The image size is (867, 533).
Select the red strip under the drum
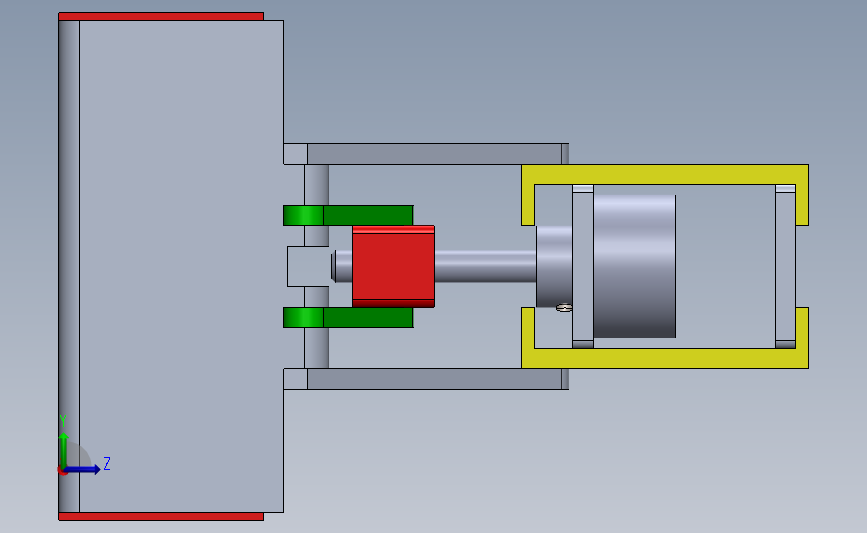click(x=161, y=516)
